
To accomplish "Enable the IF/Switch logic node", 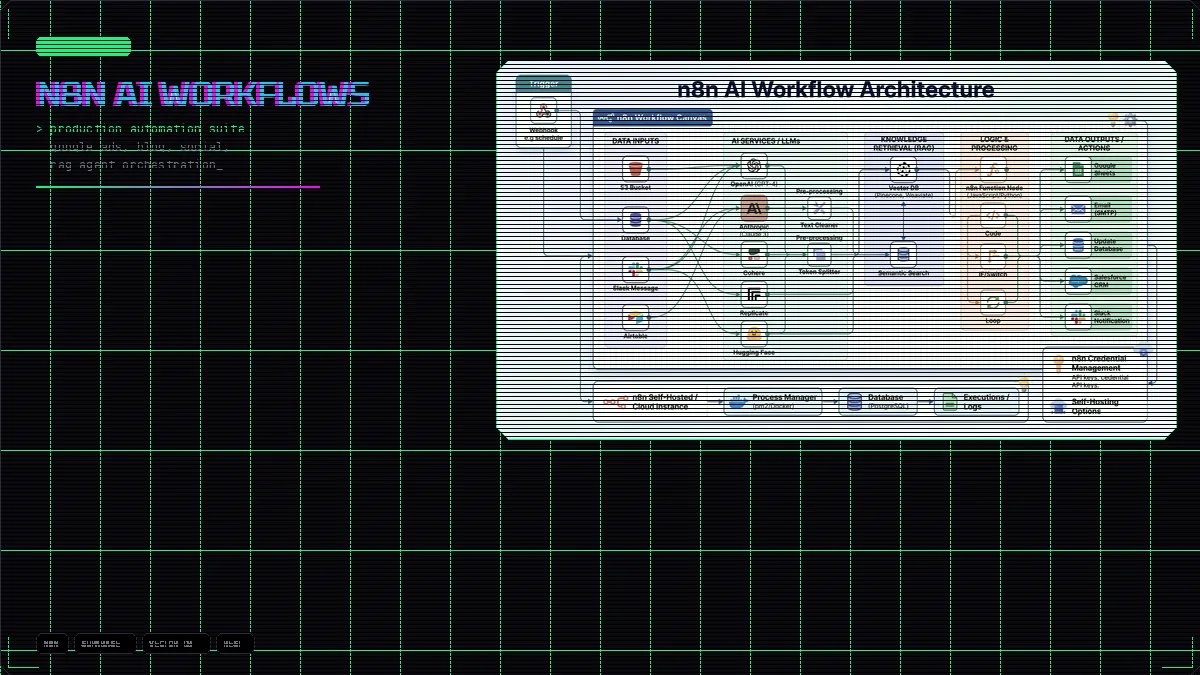I will [x=992, y=255].
